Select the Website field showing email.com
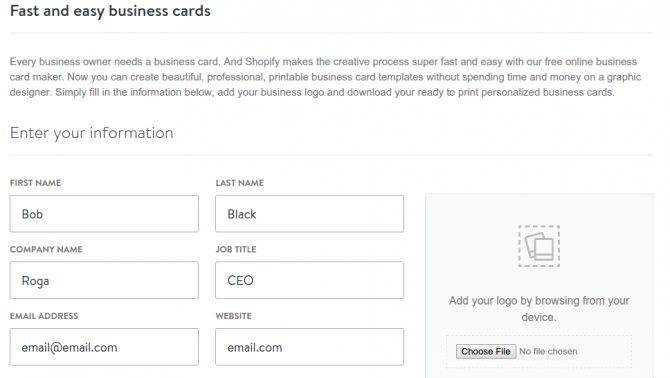 coord(309,347)
